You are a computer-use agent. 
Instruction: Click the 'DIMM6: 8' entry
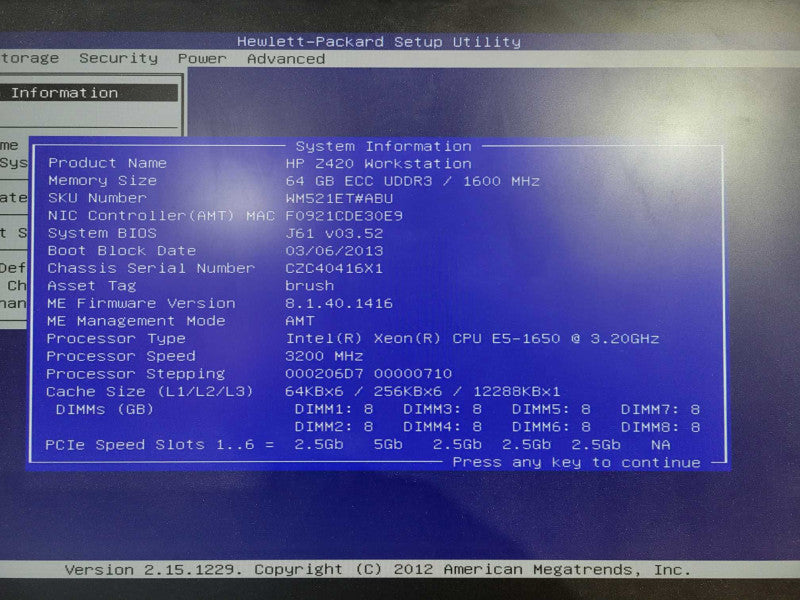coord(552,427)
